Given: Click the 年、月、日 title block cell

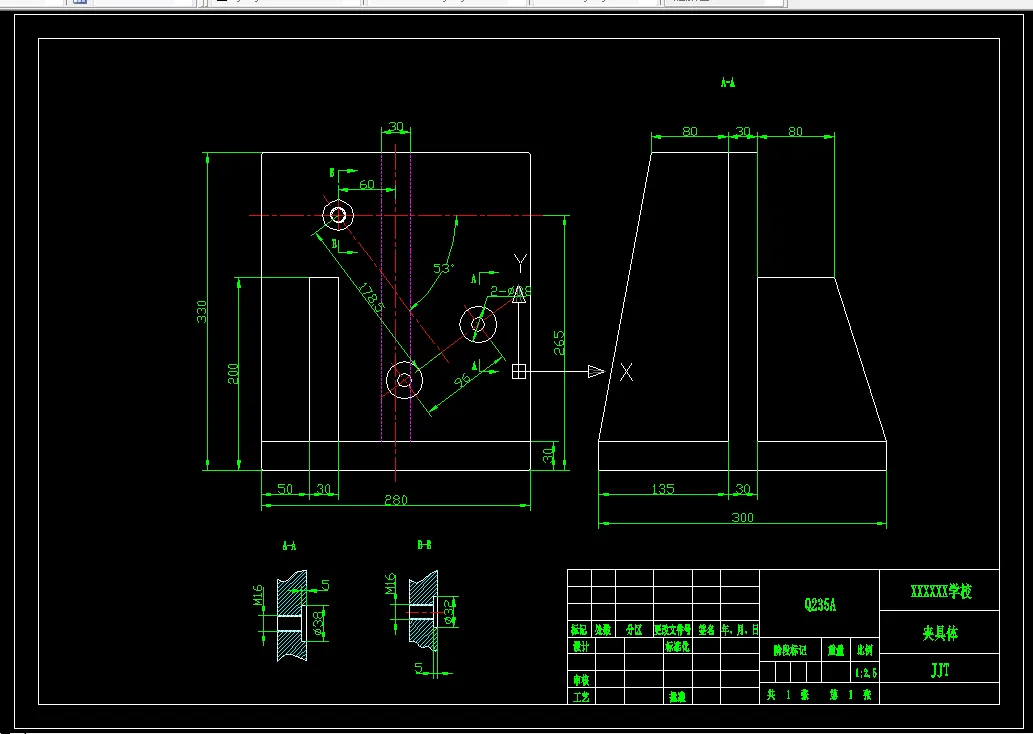Looking at the screenshot, I should [740, 630].
